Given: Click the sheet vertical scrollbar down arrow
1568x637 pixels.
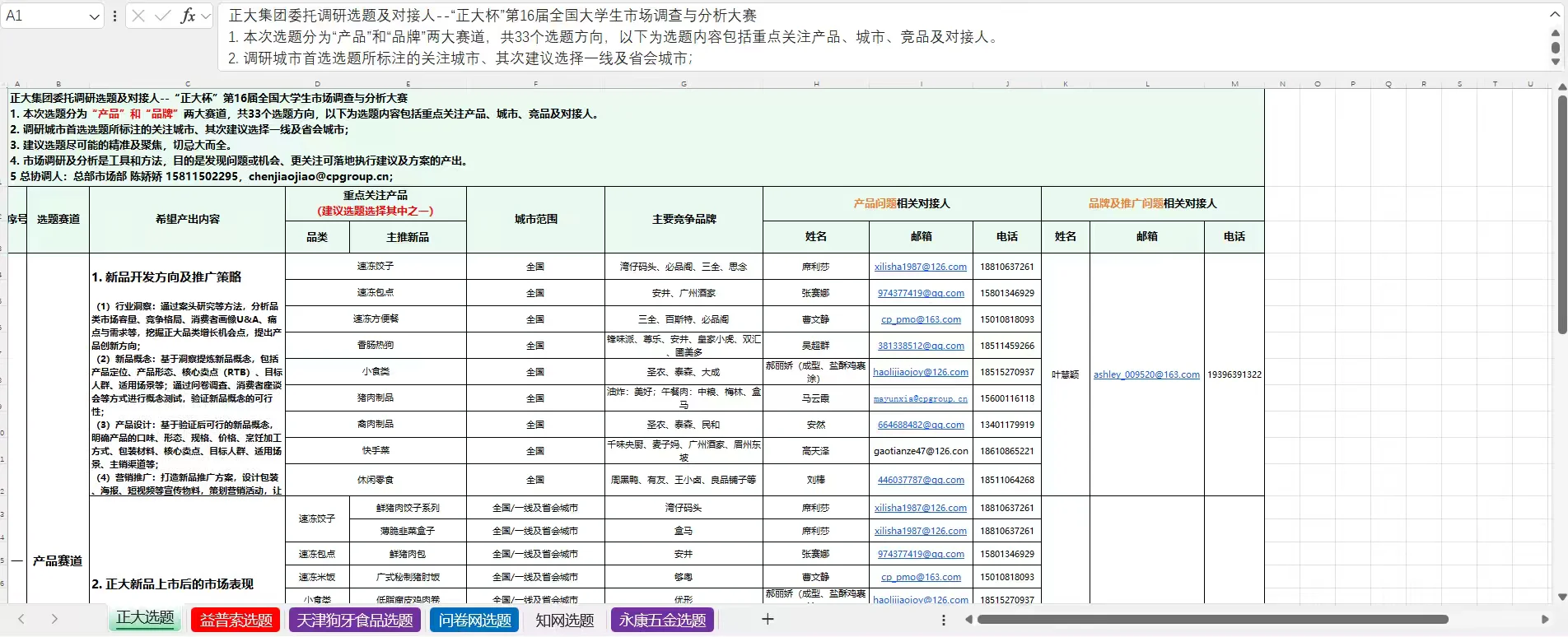Looking at the screenshot, I should coord(1562,597).
